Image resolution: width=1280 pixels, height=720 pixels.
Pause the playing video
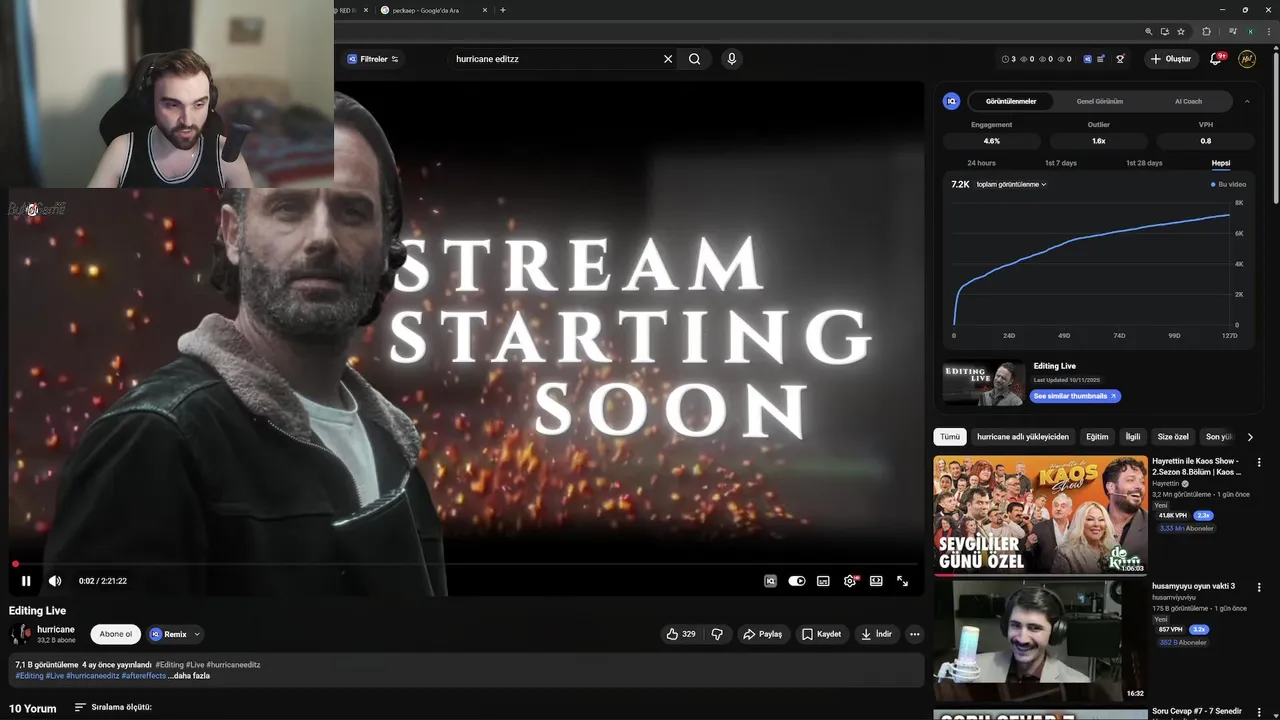[x=26, y=581]
